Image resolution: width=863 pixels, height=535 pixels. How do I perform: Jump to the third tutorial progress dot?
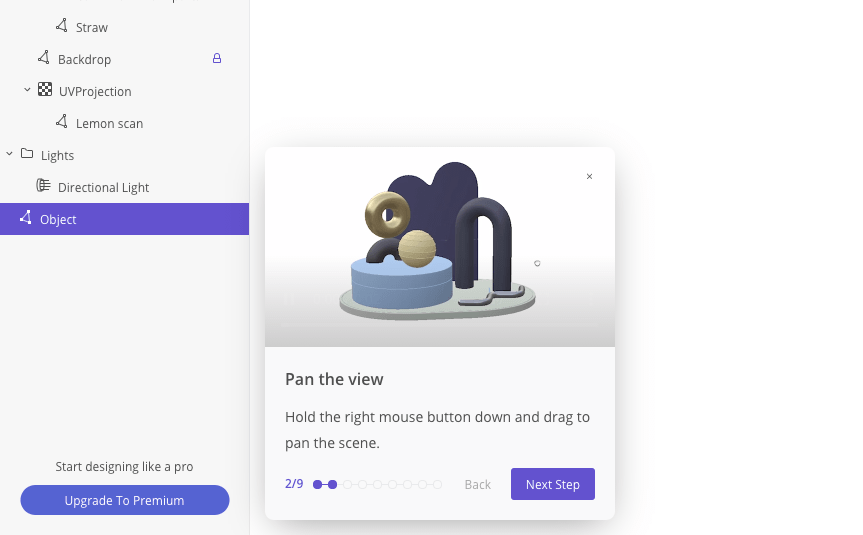[x=347, y=484]
